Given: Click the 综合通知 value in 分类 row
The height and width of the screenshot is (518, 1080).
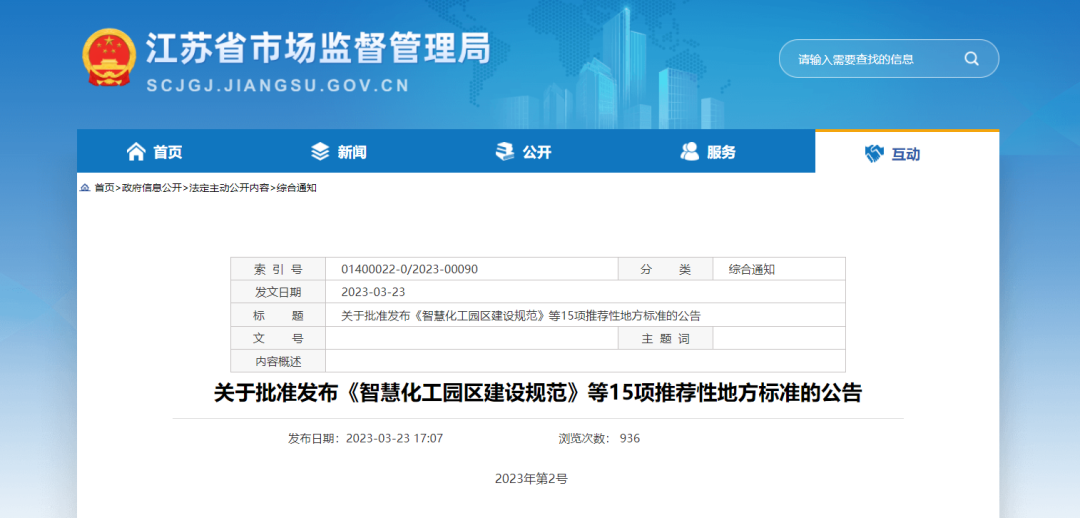Looking at the screenshot, I should click(x=752, y=269).
